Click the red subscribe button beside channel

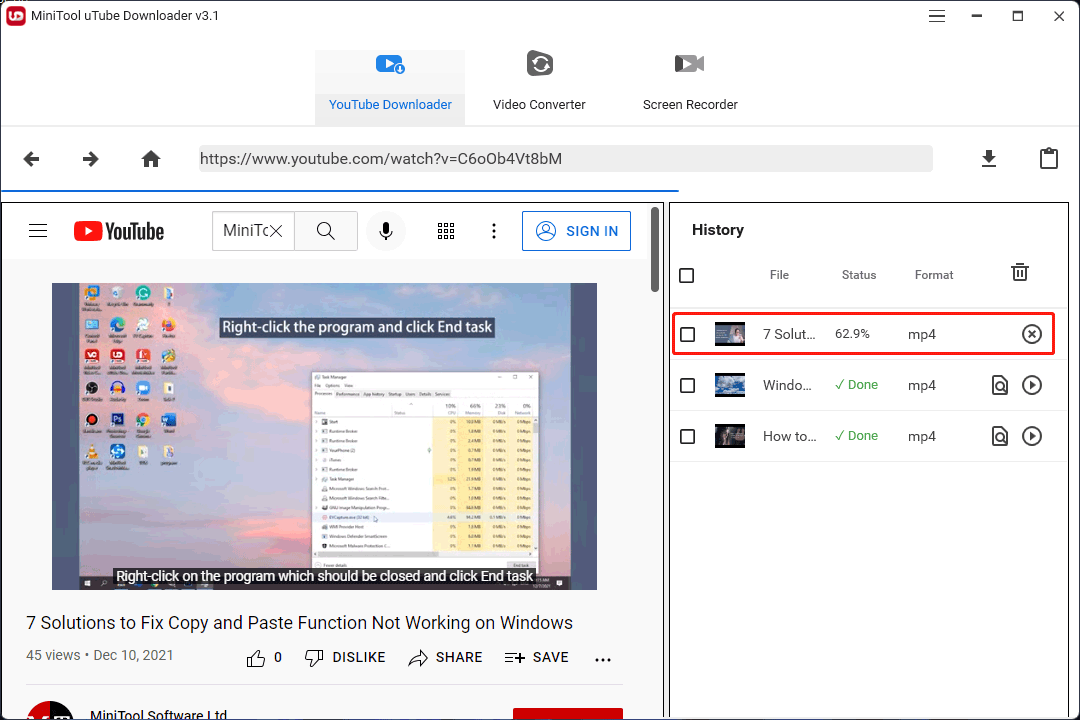568,714
